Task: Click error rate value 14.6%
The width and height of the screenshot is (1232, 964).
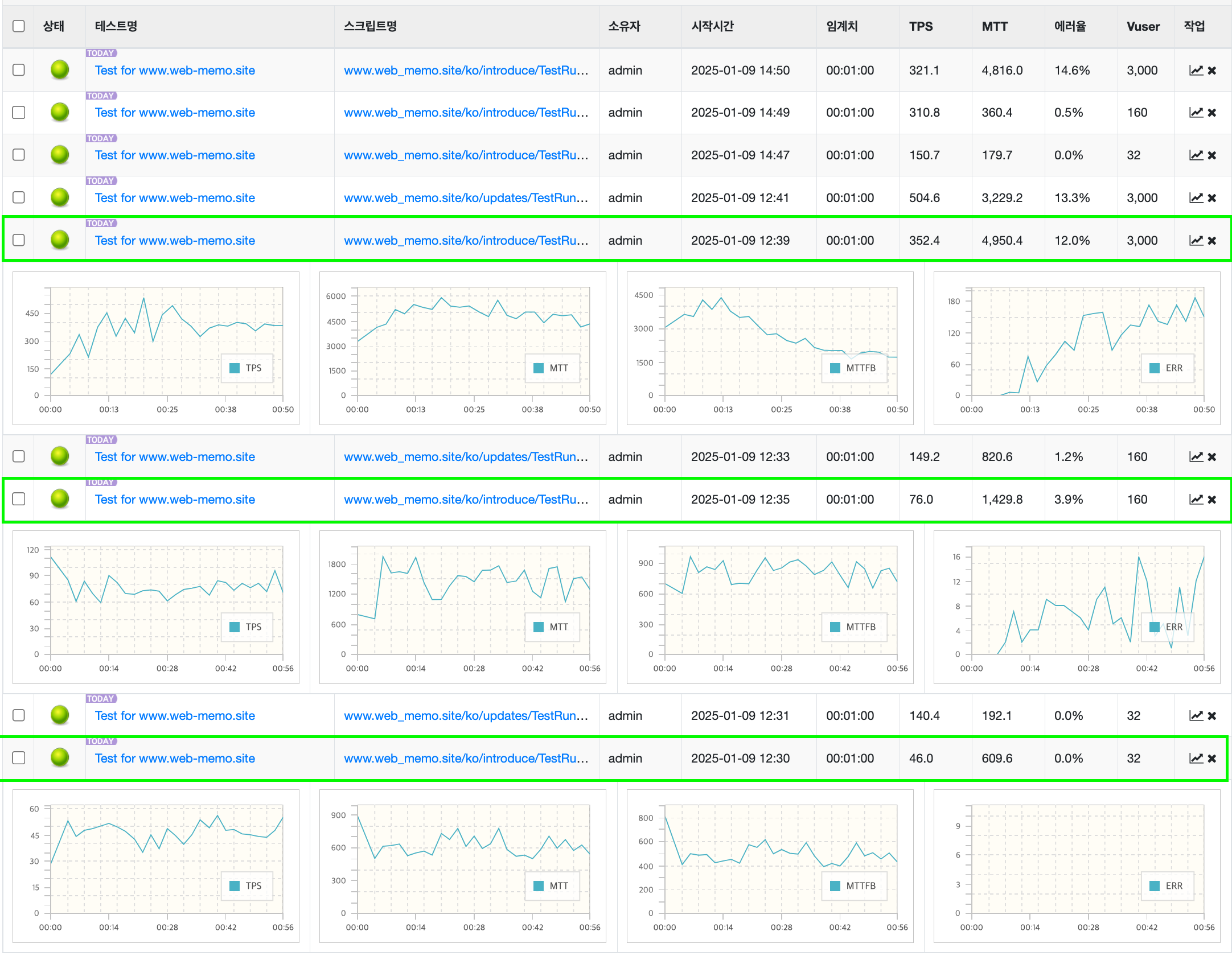Action: tap(1072, 71)
